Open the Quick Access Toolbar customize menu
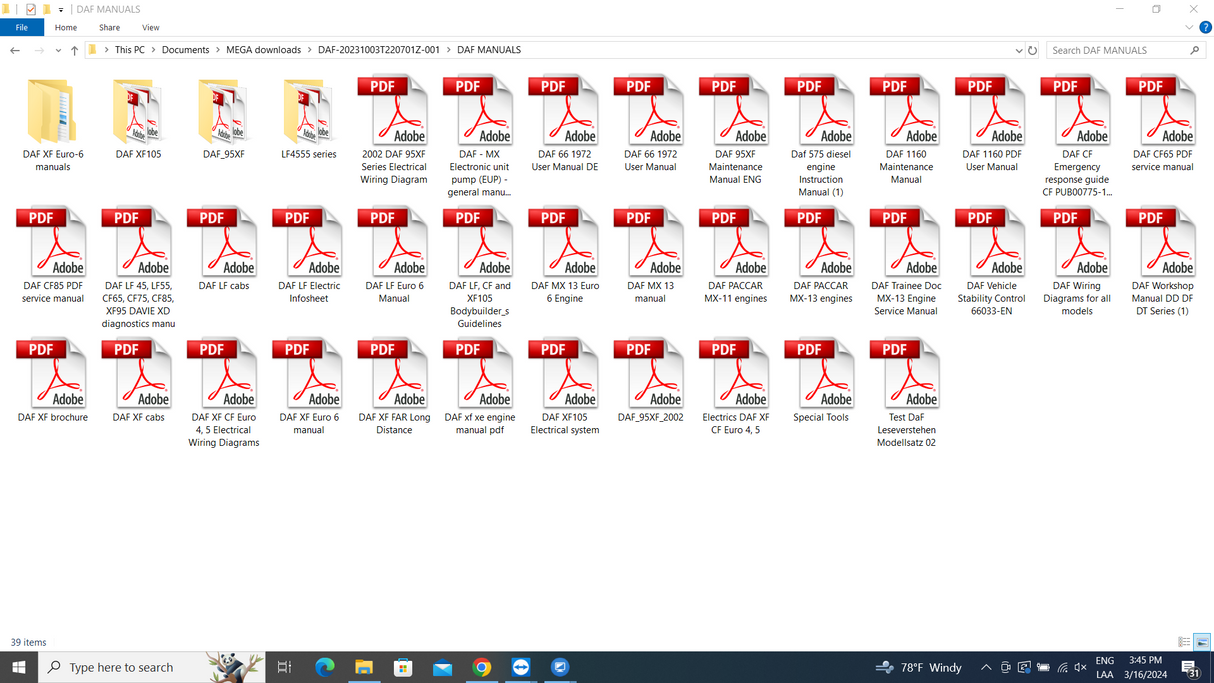The width and height of the screenshot is (1214, 683). (62, 9)
